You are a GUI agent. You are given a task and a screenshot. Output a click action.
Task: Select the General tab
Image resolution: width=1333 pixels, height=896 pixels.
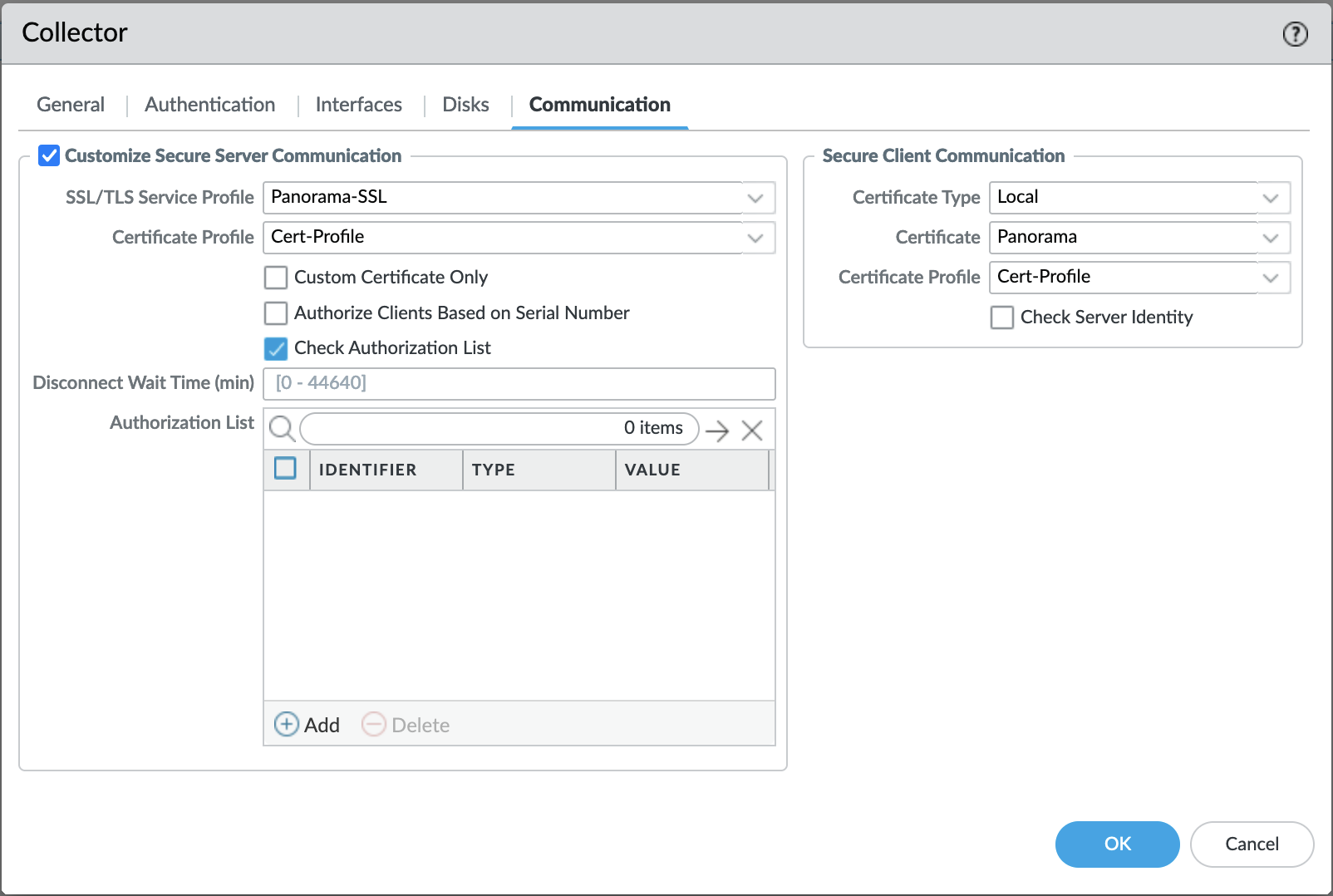[x=70, y=105]
